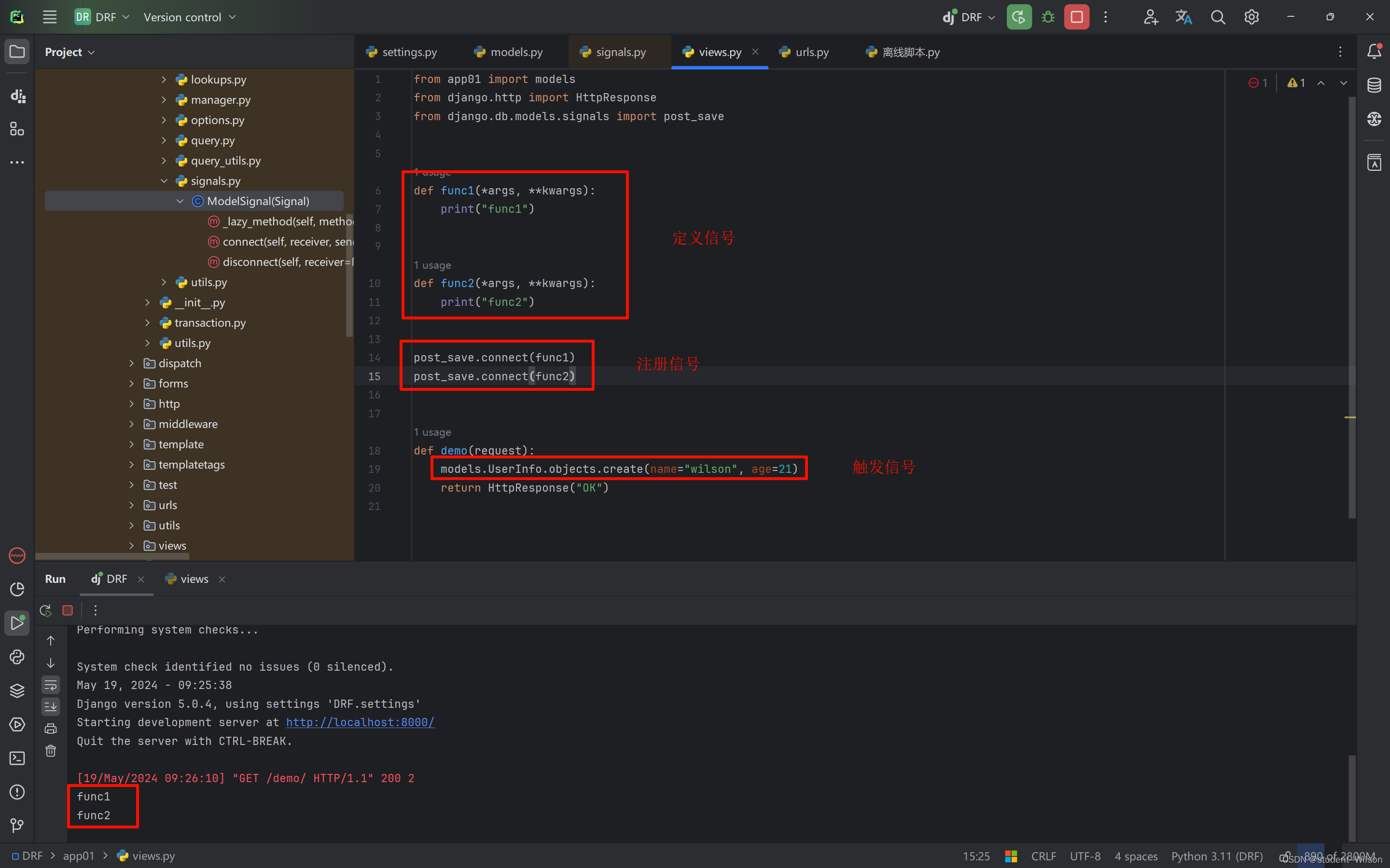Image resolution: width=1390 pixels, height=868 pixels.
Task: Click the translate/language icon in toolbar
Action: 1183,17
